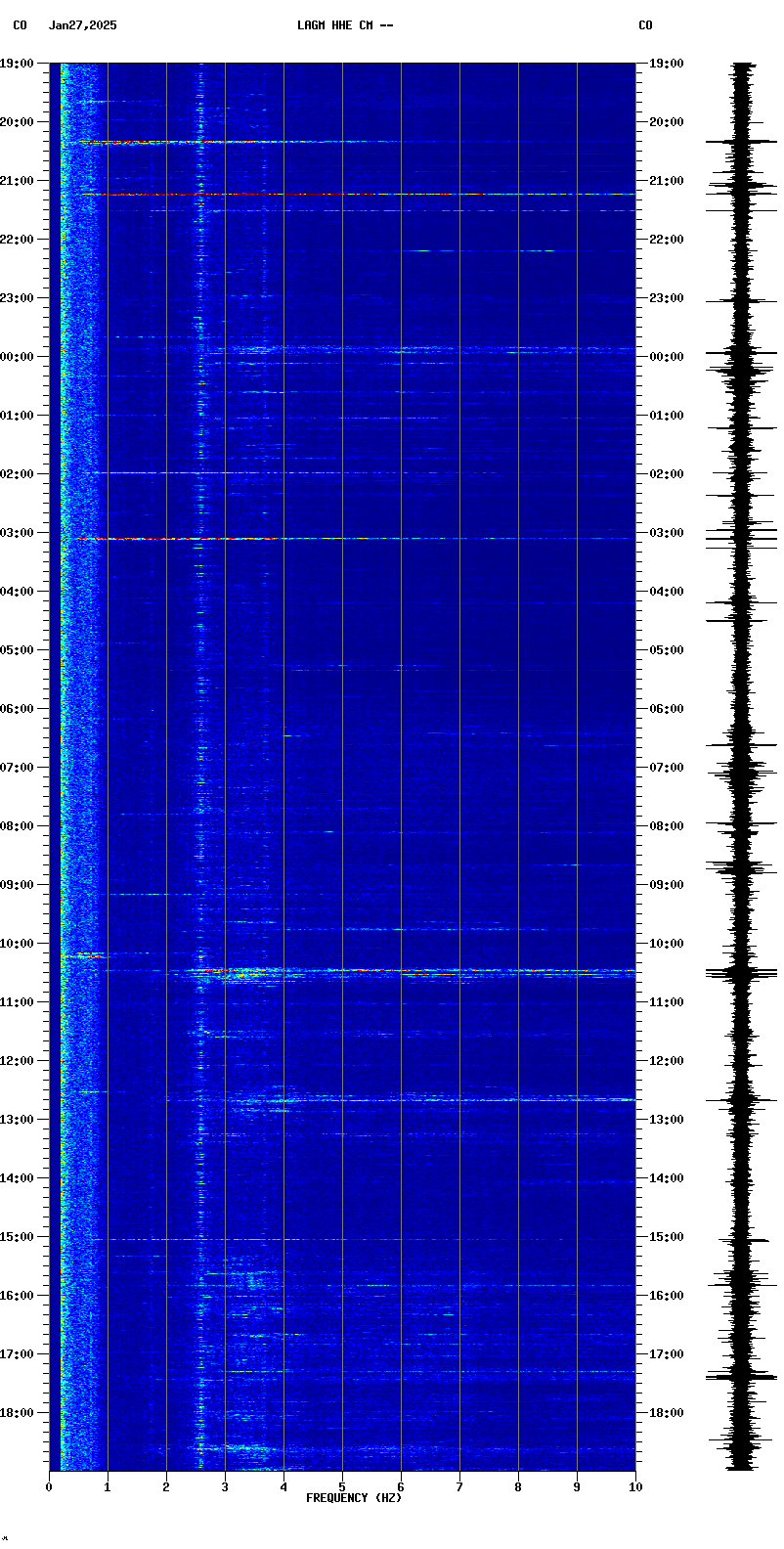Image resolution: width=784 pixels, height=1549 pixels.
Task: Select the 18:00 label on right axis
Action: [x=666, y=1413]
